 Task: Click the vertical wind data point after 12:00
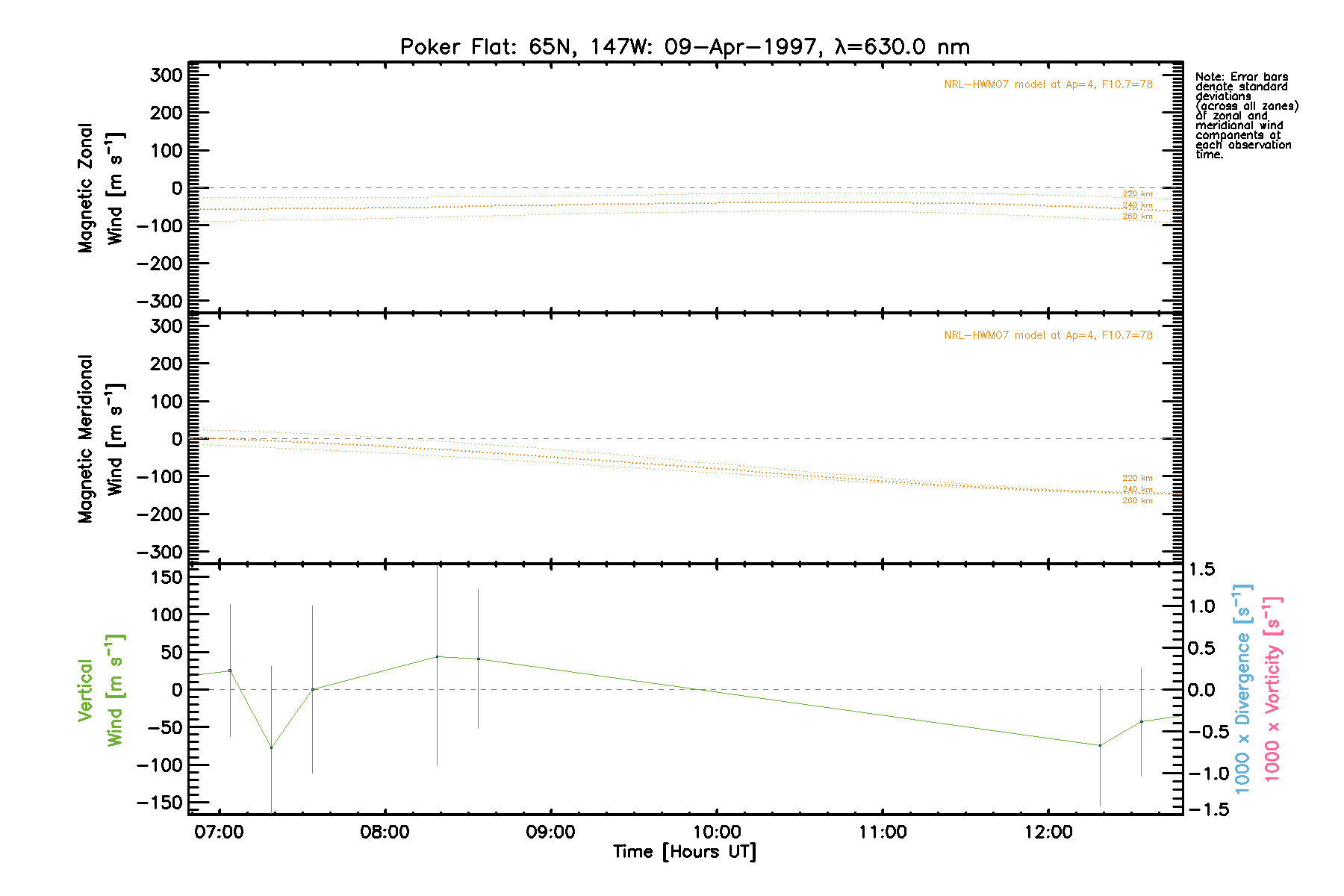click(x=1100, y=745)
